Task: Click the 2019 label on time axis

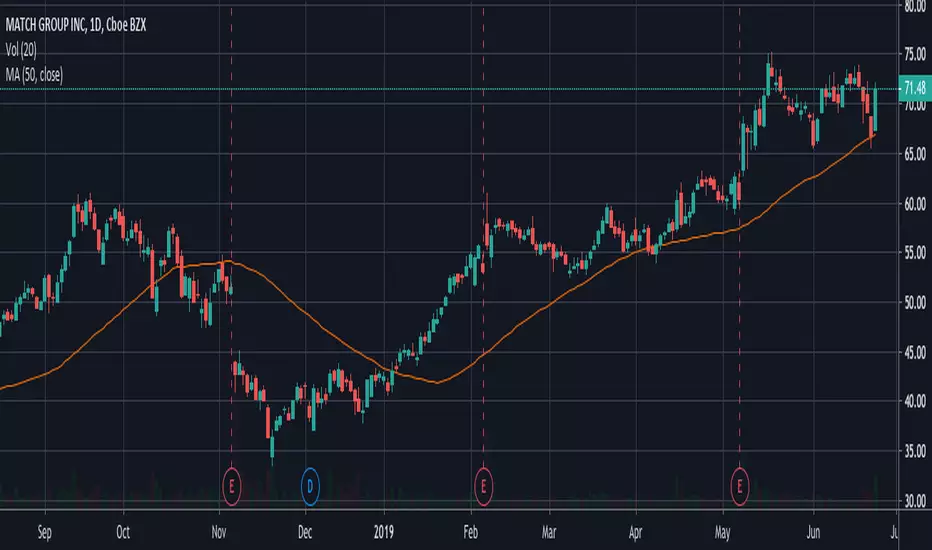Action: click(384, 532)
